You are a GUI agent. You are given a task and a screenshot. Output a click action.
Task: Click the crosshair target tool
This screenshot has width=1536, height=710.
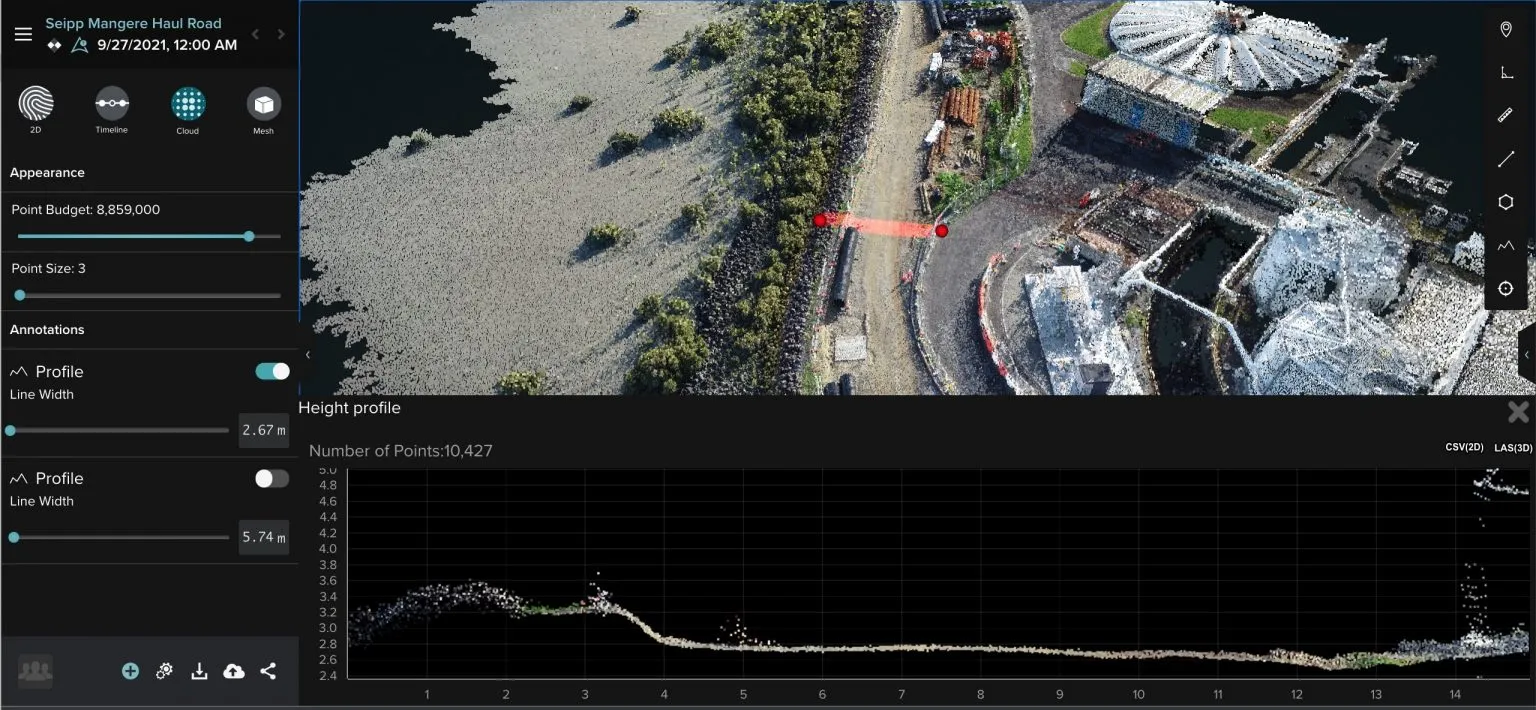click(1506, 288)
